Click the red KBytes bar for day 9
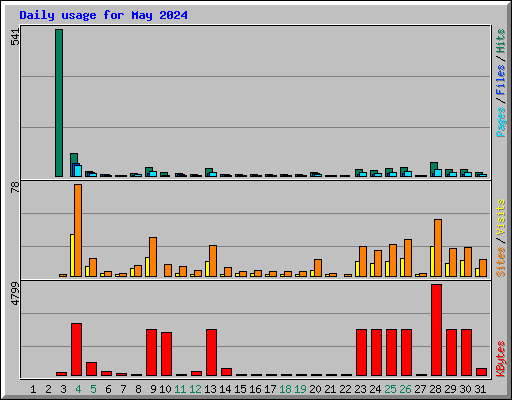Viewport: 512px width, 400px height. (151, 352)
